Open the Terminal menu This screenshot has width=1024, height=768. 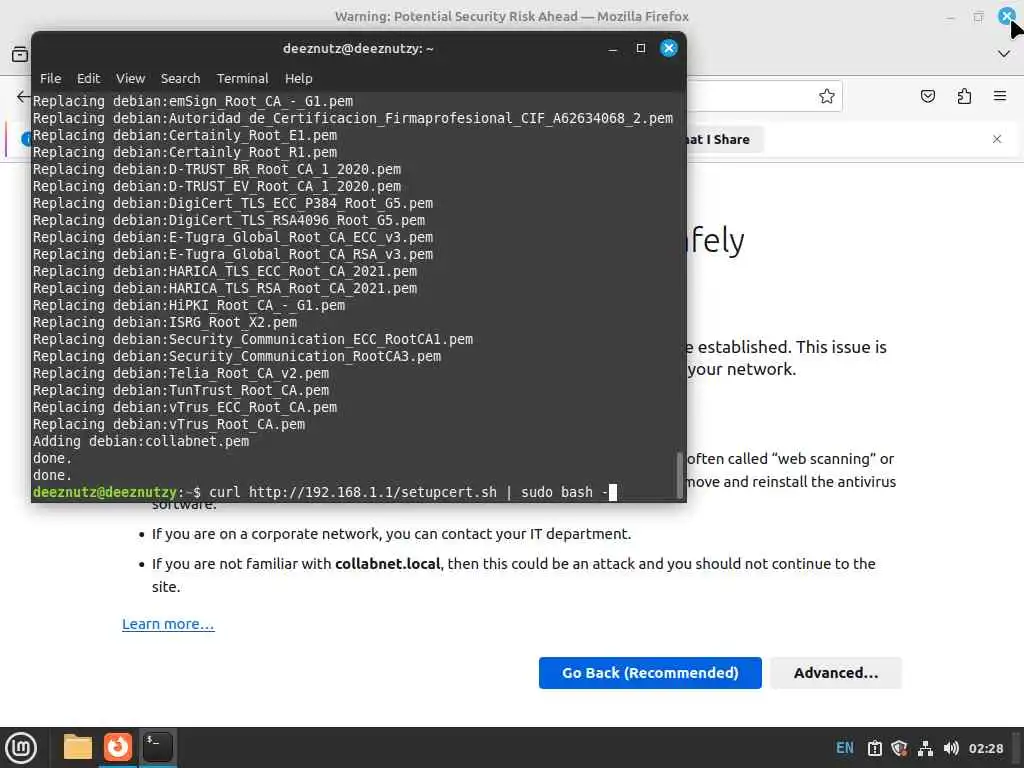click(242, 78)
